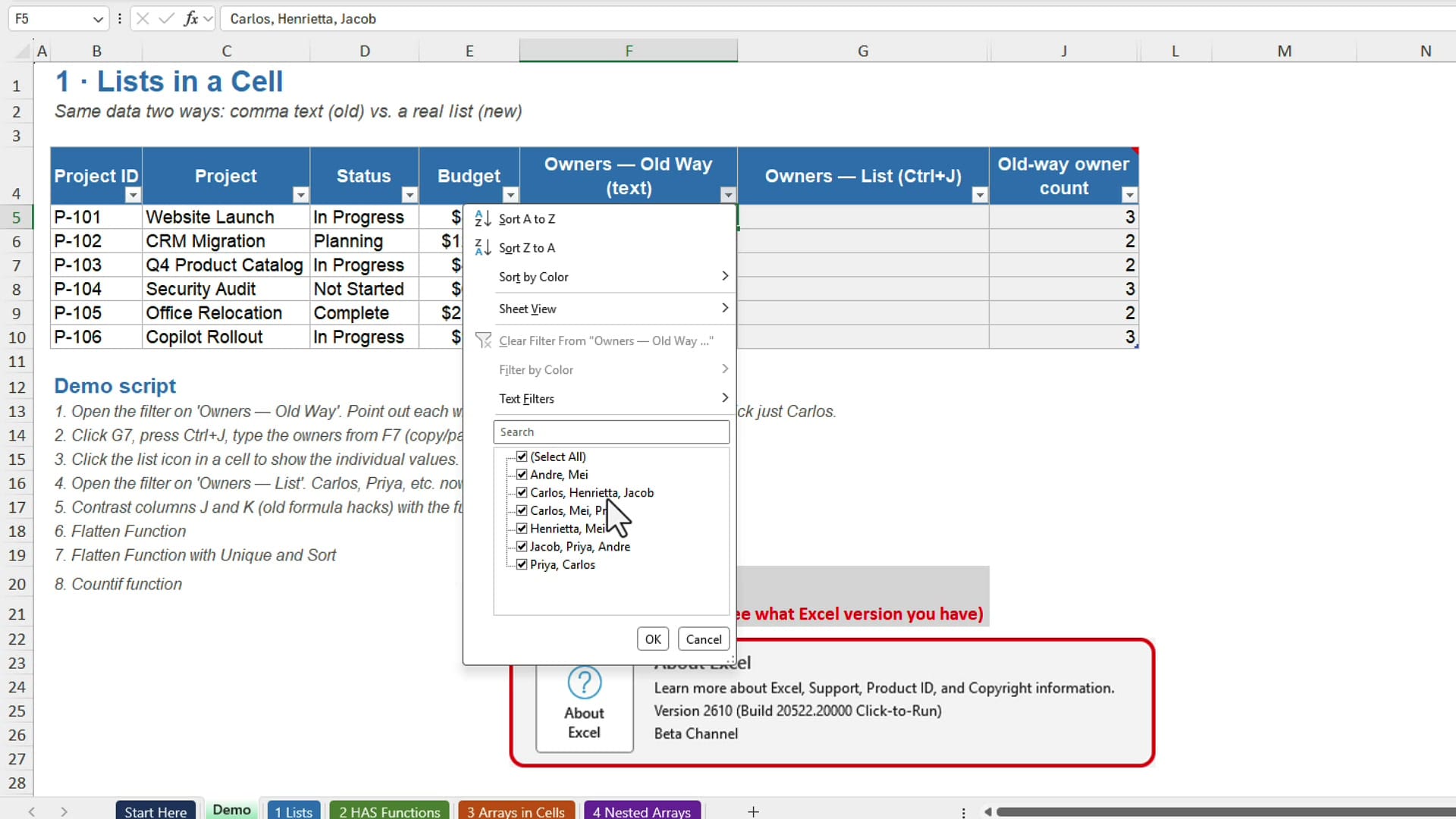The image size is (1456, 819).
Task: Open Old-way owner count filter dropdown
Action: tap(1129, 195)
